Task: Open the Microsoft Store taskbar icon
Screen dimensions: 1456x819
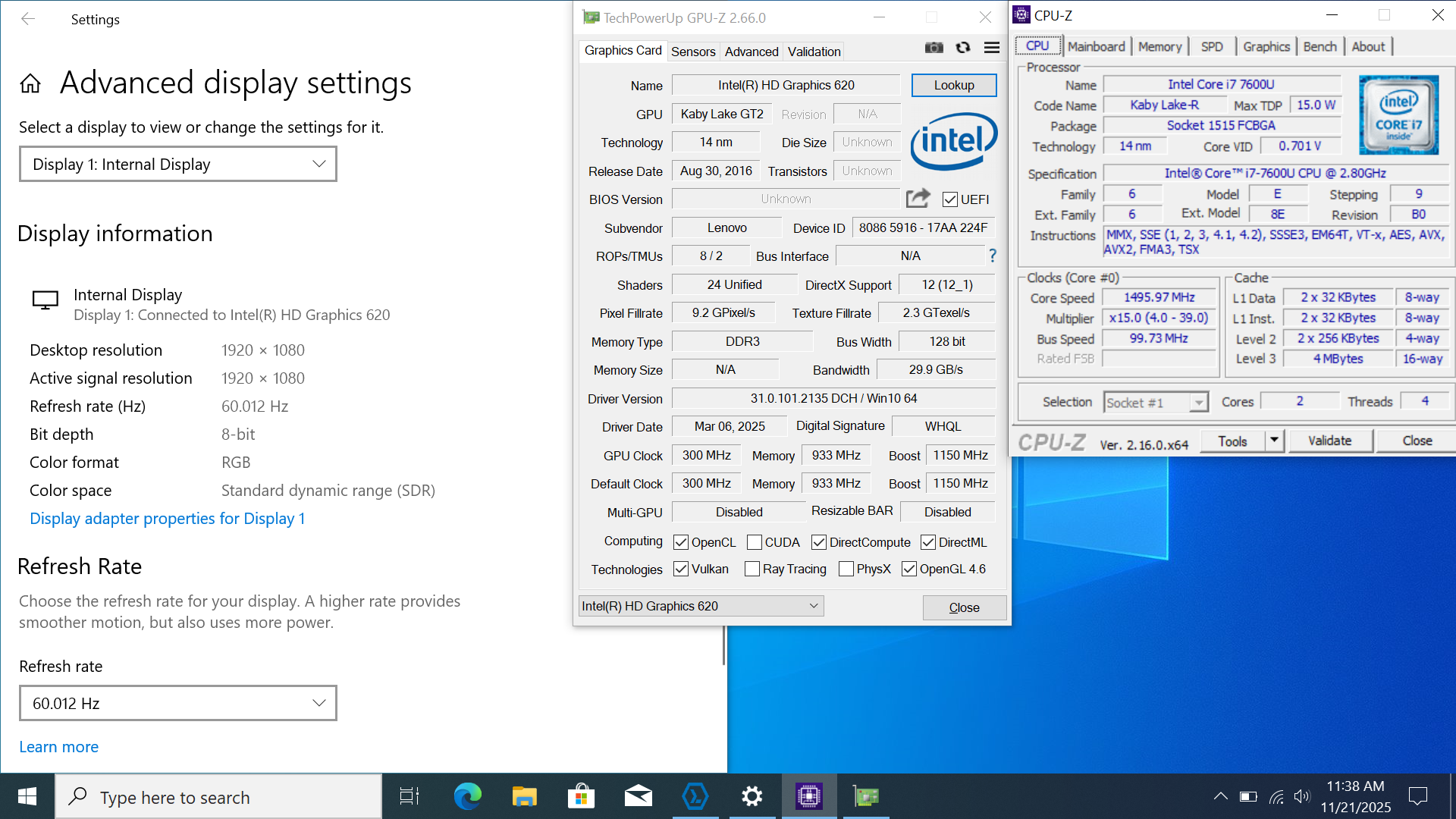Action: [x=581, y=796]
